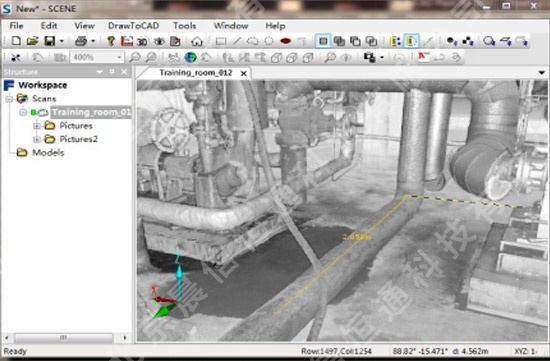
Task: Click the Structure panel scroll right arrow
Action: (x=125, y=338)
